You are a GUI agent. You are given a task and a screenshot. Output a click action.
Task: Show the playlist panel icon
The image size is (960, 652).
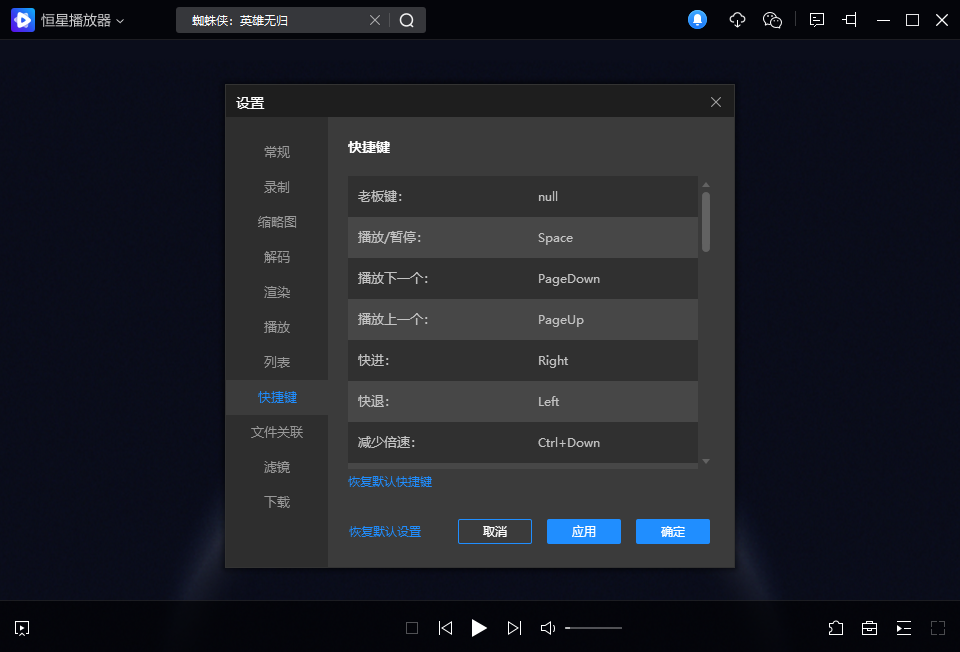pos(904,628)
